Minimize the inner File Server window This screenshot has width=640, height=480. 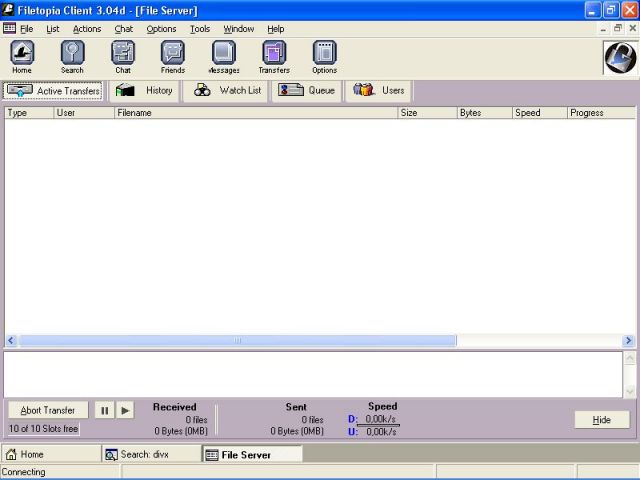coord(603,29)
